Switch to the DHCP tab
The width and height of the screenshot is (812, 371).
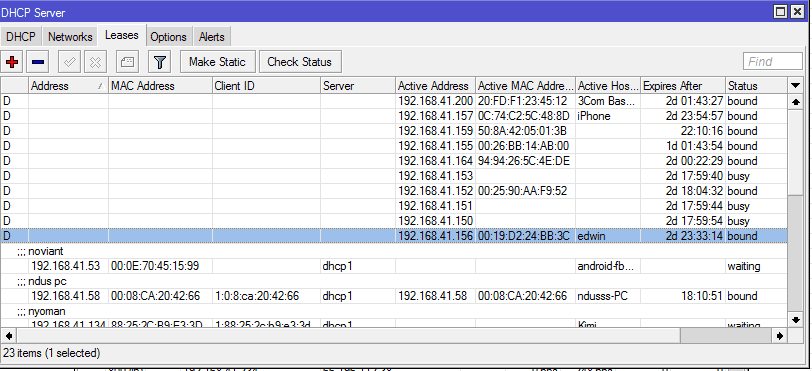[21, 37]
